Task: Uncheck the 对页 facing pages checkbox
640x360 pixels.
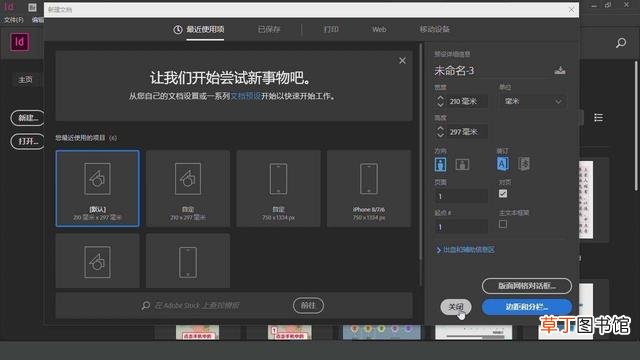Action: [503, 193]
